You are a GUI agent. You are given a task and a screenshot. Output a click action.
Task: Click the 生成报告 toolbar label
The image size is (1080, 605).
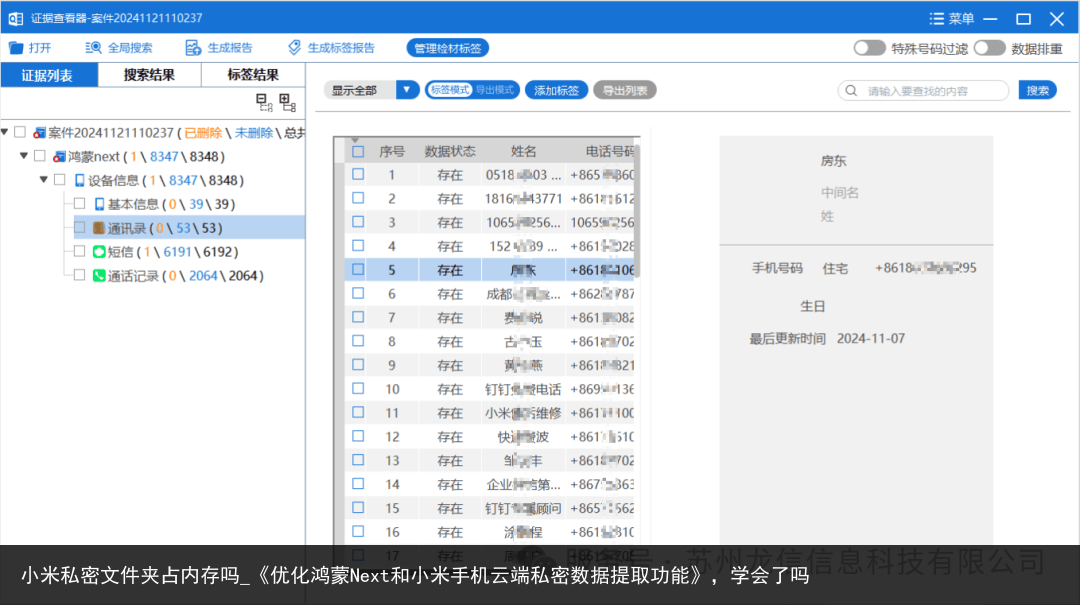(230, 48)
